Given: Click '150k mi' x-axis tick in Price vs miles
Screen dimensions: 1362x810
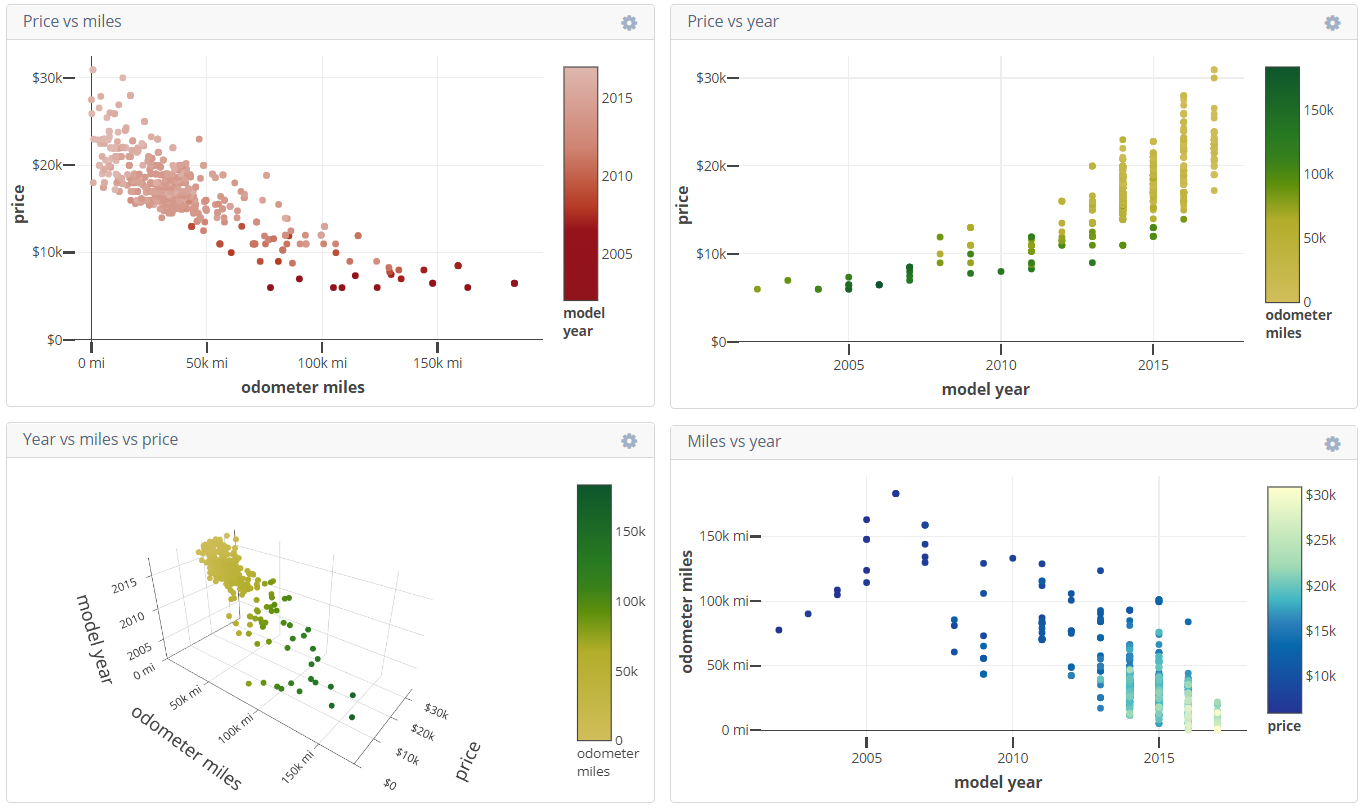Looking at the screenshot, I should pos(437,363).
